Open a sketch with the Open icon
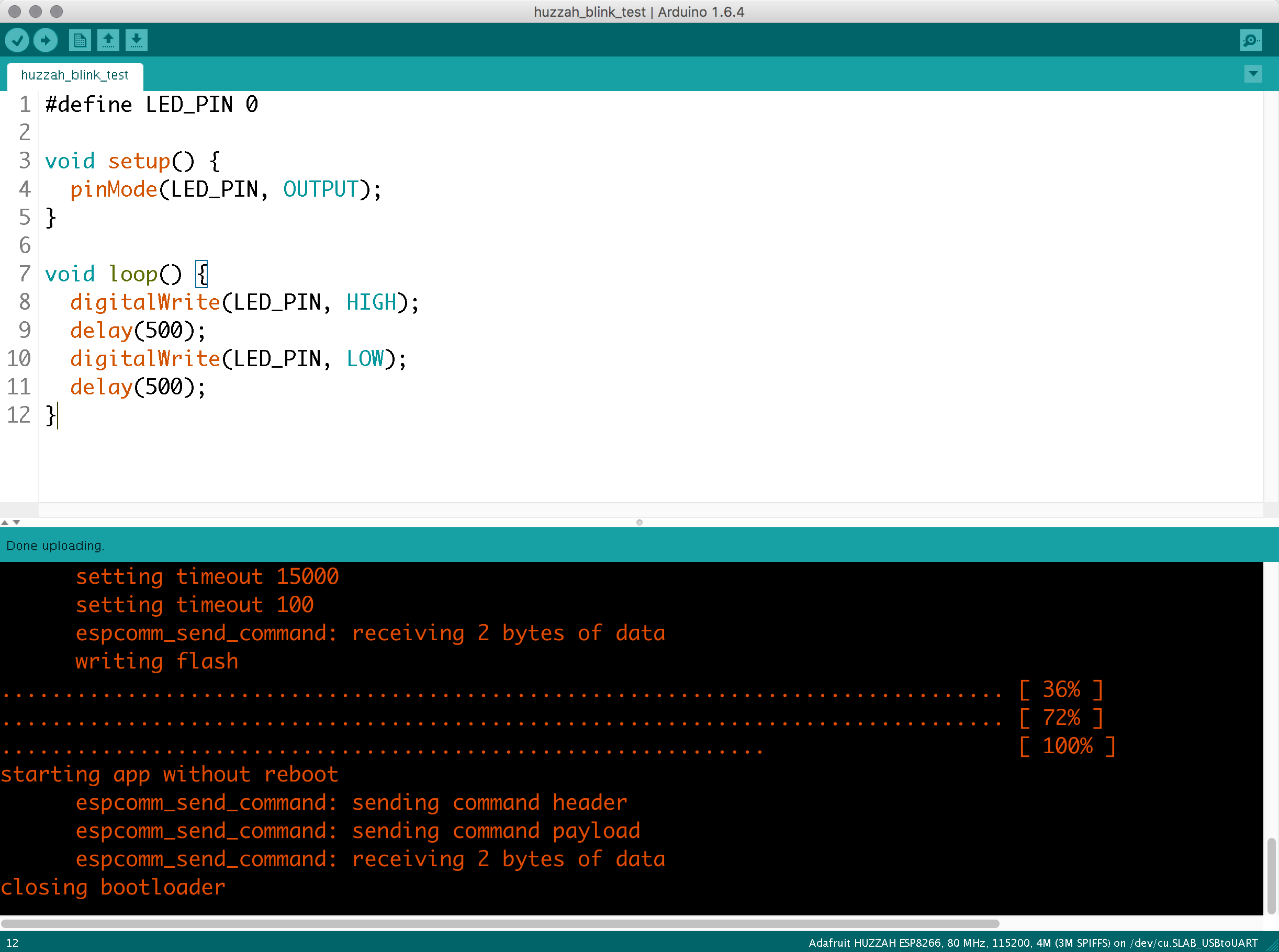The width and height of the screenshot is (1279, 952). pyautogui.click(x=108, y=40)
